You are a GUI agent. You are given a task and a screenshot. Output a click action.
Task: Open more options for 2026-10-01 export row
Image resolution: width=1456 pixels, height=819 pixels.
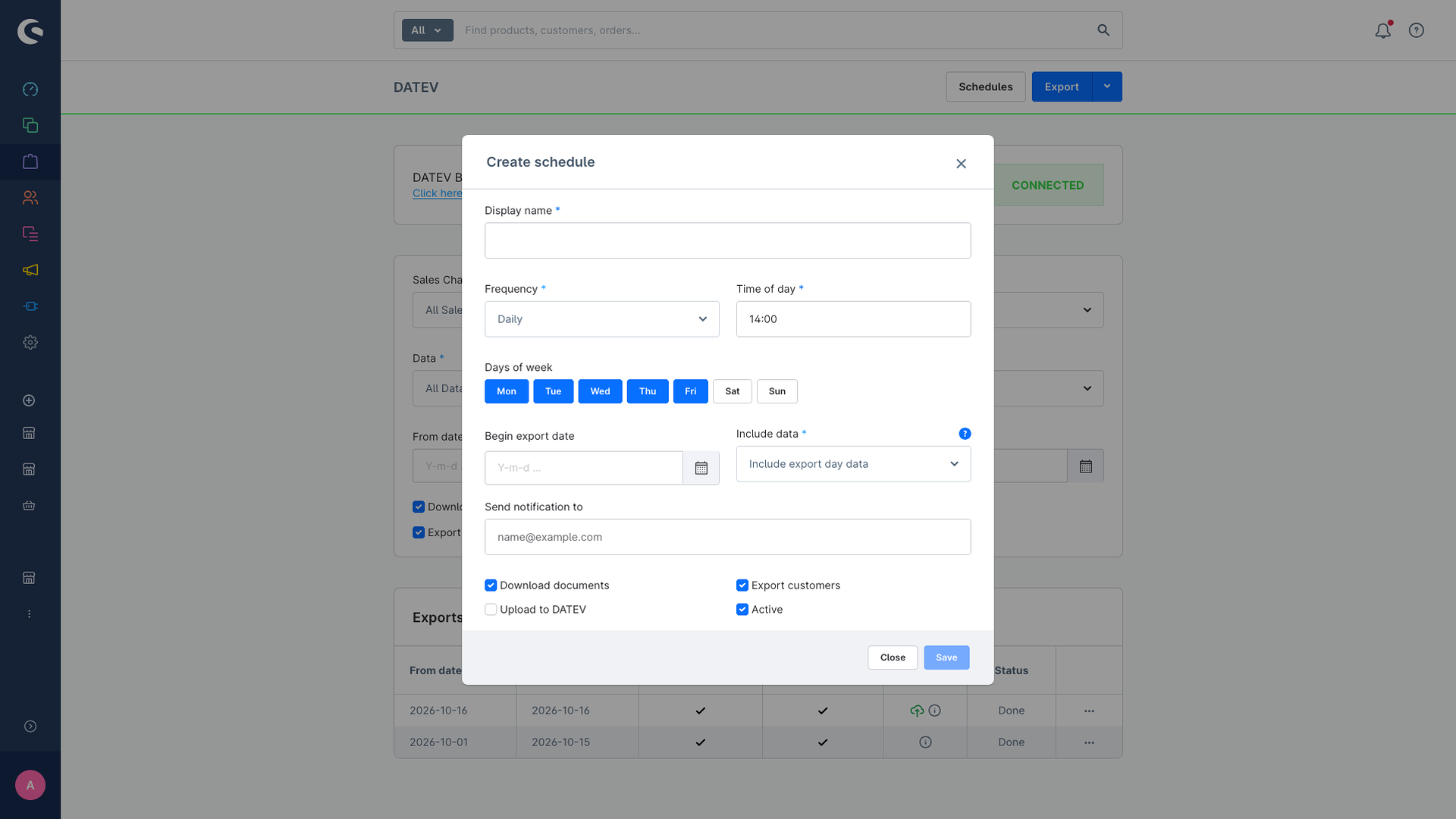(x=1089, y=743)
